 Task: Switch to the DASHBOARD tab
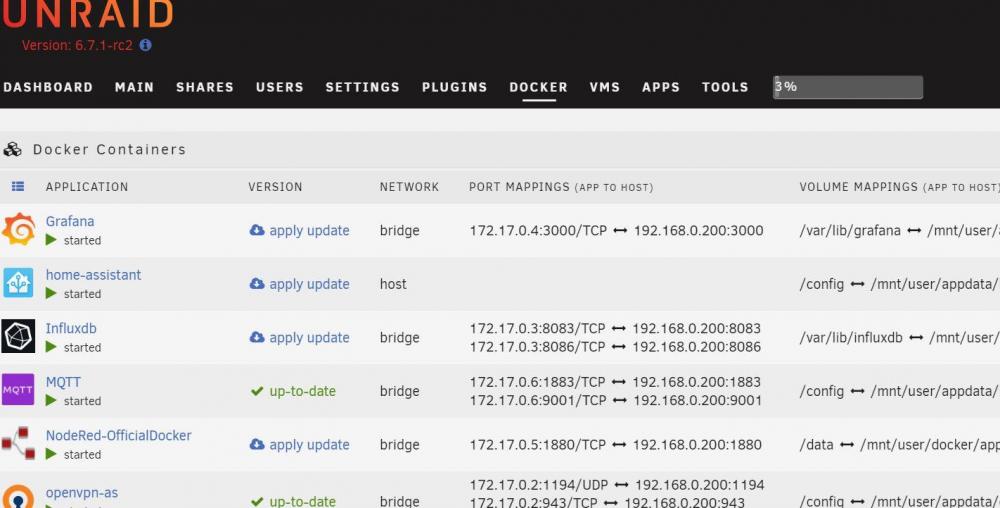[48, 87]
